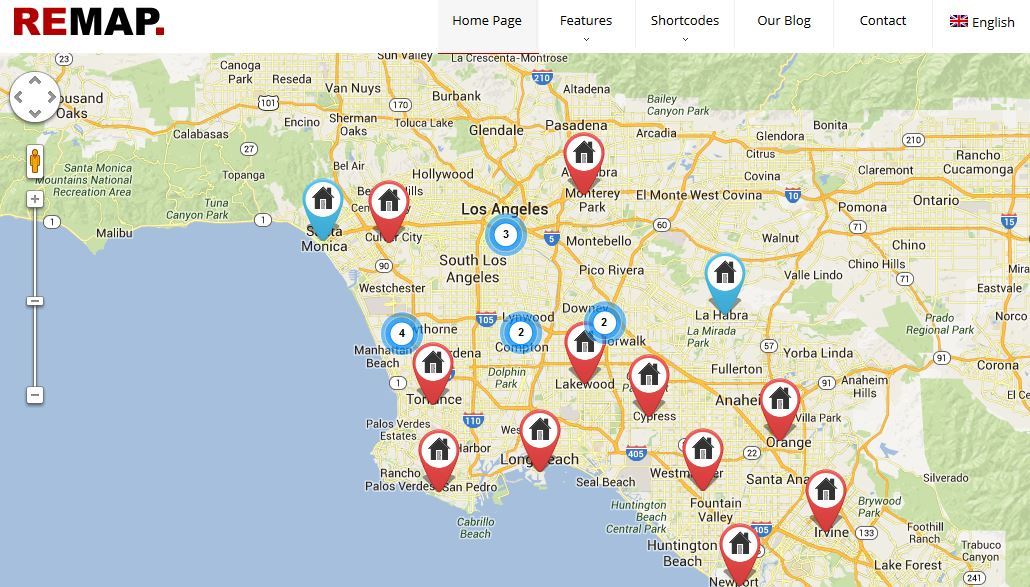
Task: Click the Pomona map label
Action: point(862,207)
